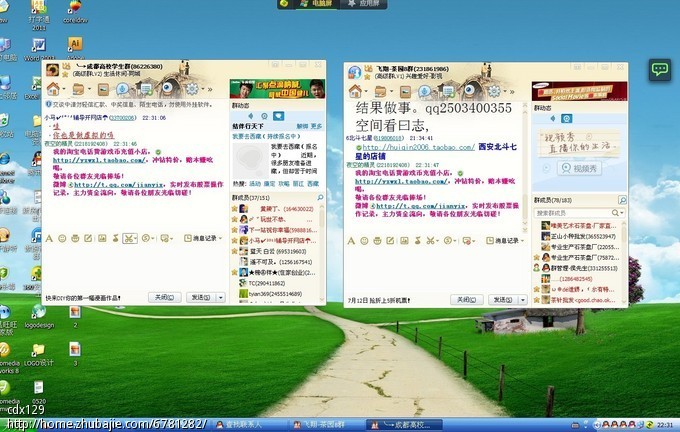Select speaker tab under 群动态 in 成都高校学生群
Viewport: 680px width, 432px height.
(250, 116)
